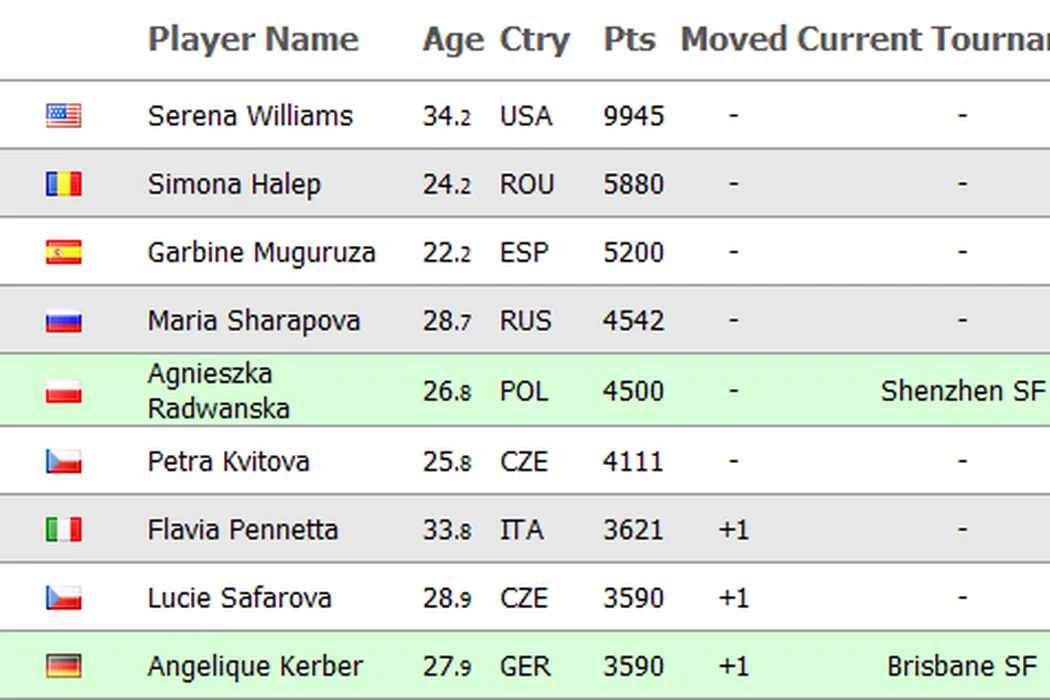Click the Romania flag icon
Image resolution: width=1050 pixels, height=700 pixels.
point(63,184)
